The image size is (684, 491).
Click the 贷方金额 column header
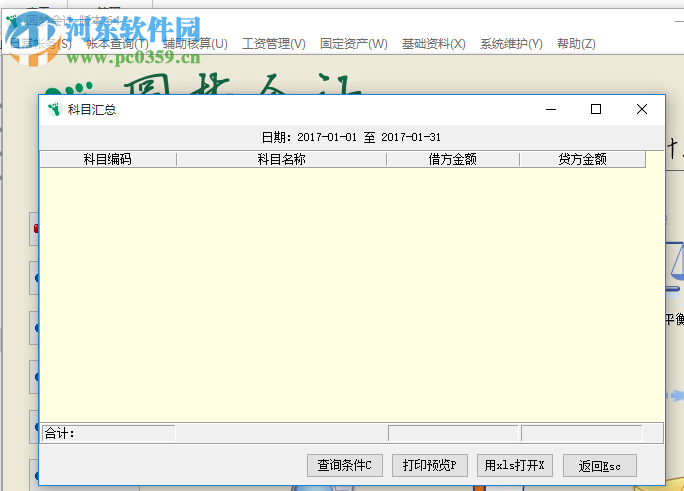(582, 159)
